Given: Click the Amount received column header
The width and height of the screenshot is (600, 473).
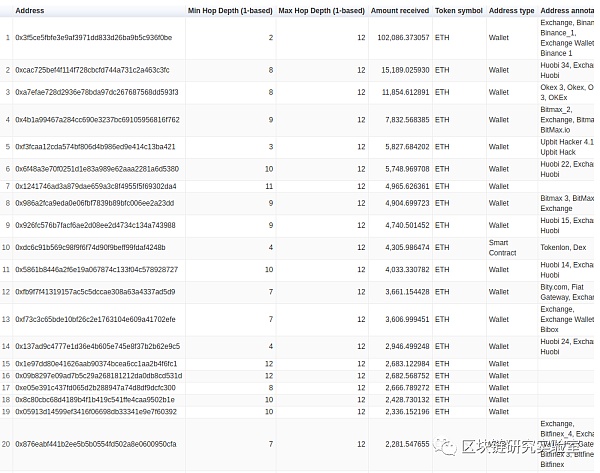Looking at the screenshot, I should point(399,11).
